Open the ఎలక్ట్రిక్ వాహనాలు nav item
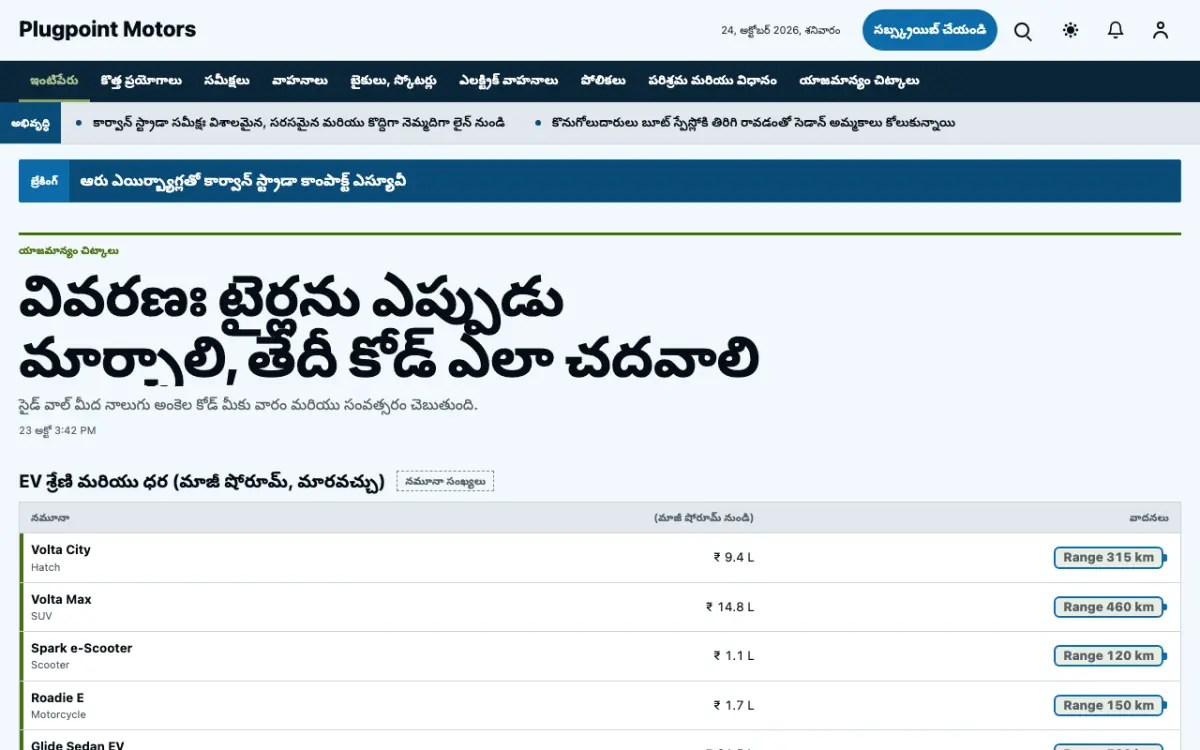The width and height of the screenshot is (1200, 750). 508,81
